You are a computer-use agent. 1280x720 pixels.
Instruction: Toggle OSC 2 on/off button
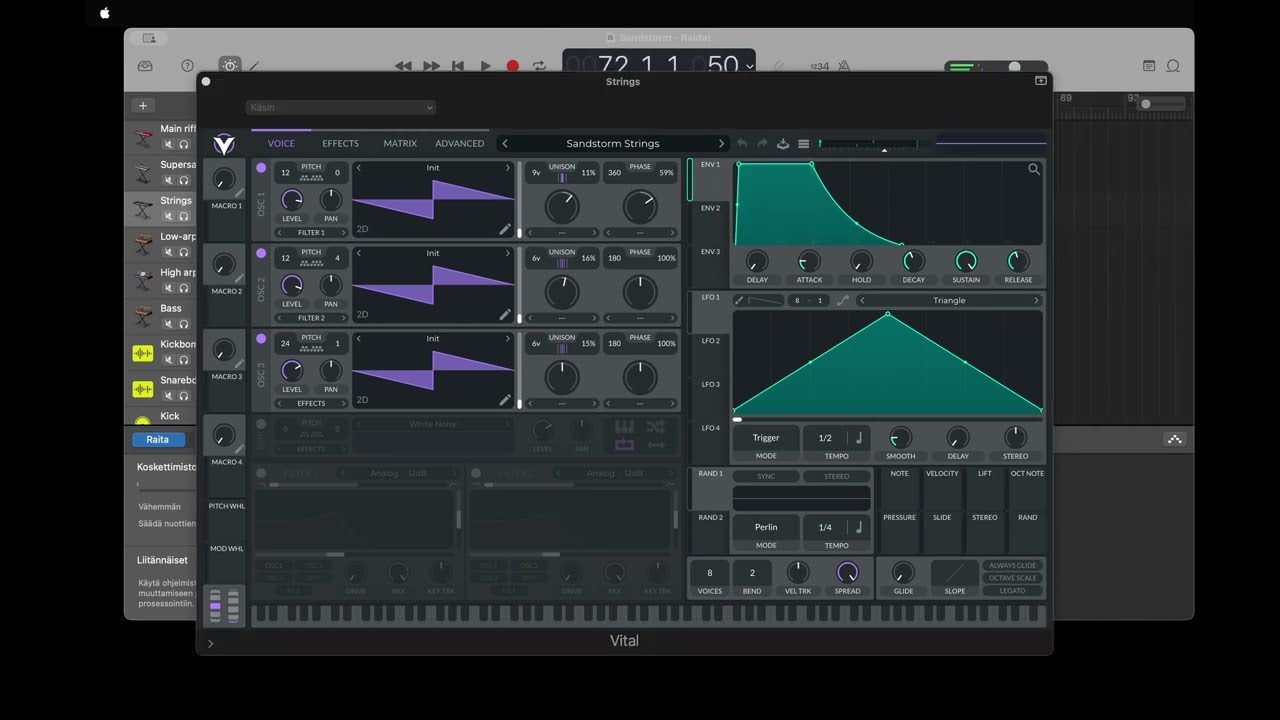coord(261,253)
